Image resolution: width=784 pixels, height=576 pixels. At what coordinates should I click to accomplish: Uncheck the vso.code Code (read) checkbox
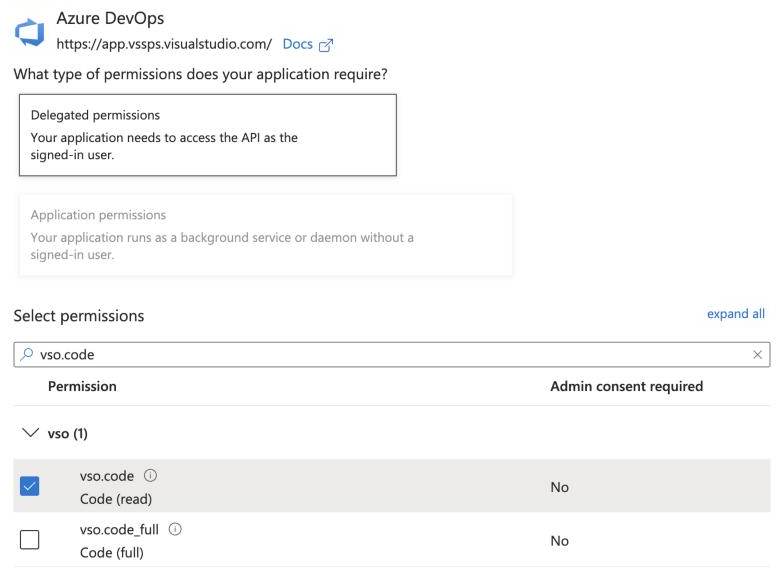pos(30,486)
